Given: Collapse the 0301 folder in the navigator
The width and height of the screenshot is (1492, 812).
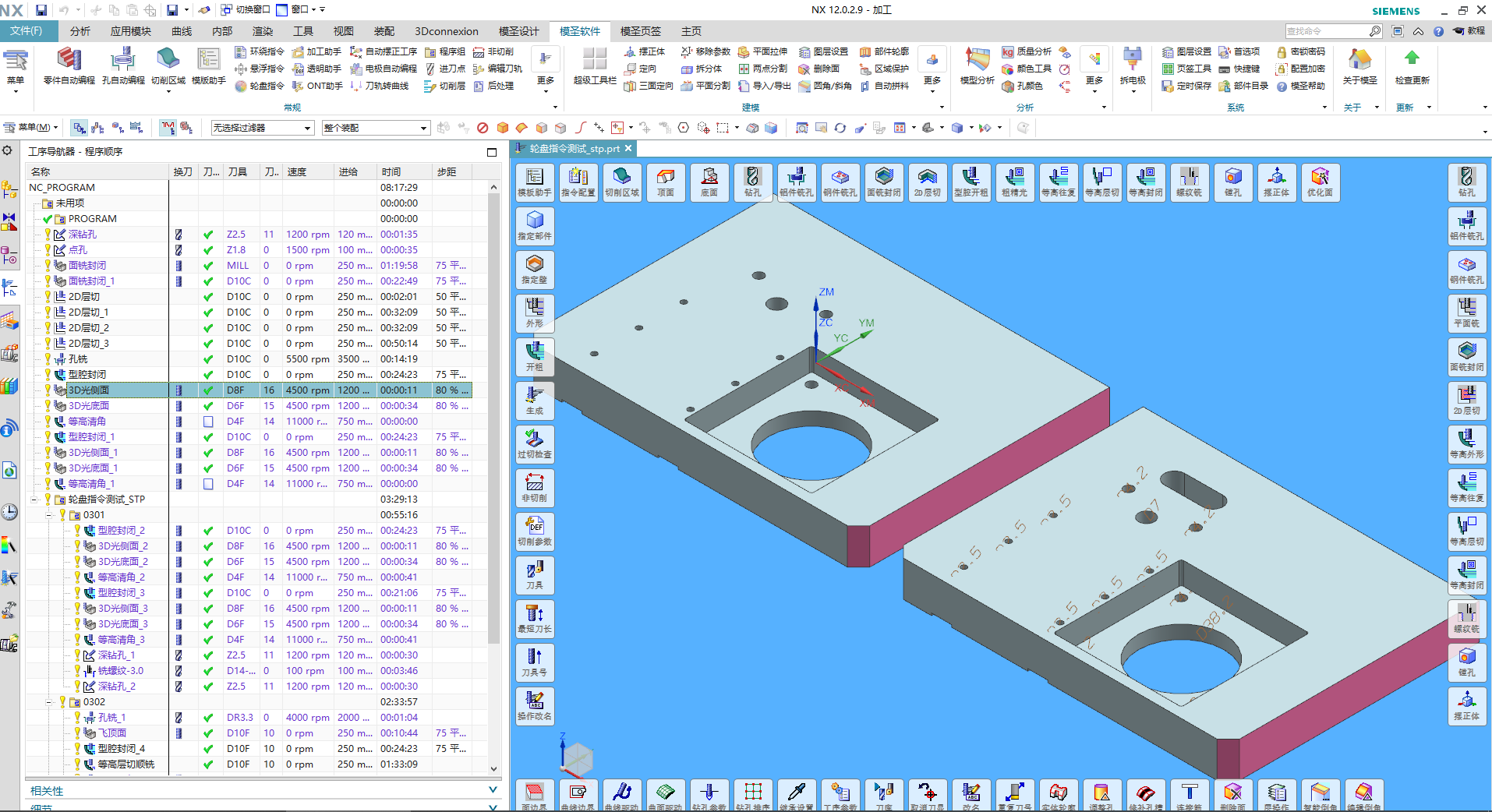Looking at the screenshot, I should (x=49, y=515).
